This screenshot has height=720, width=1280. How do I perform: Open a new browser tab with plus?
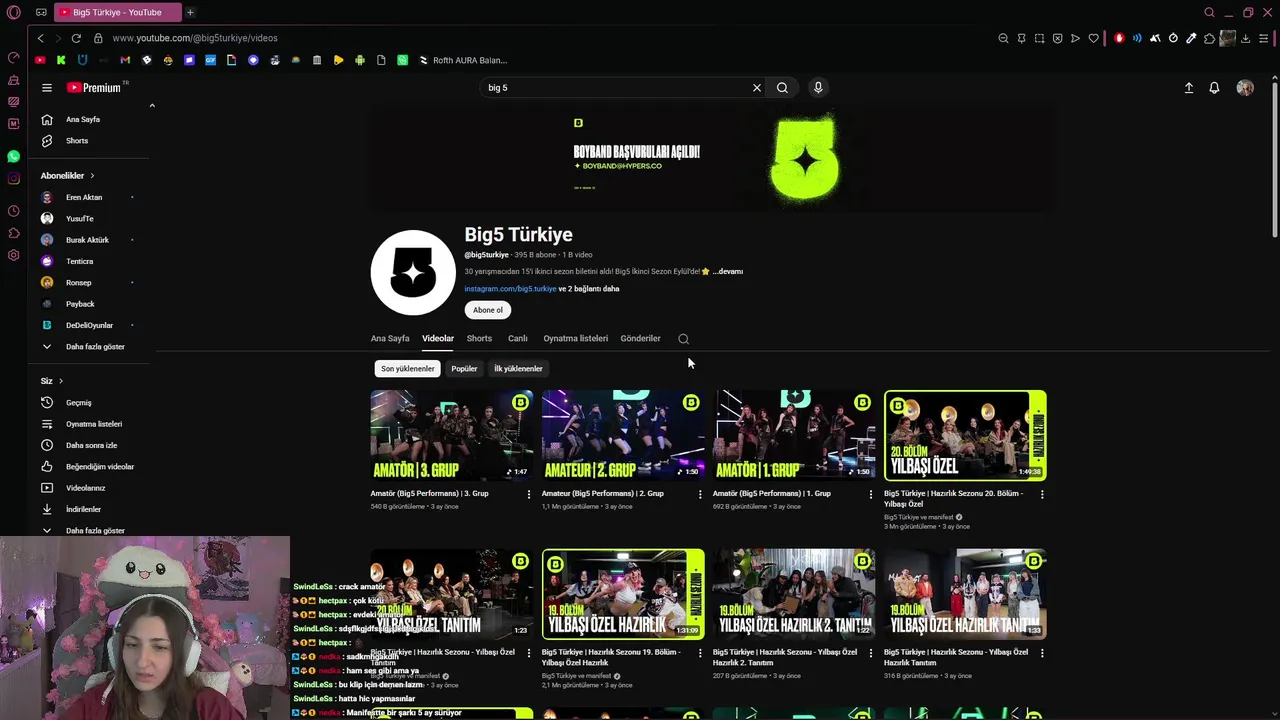[x=190, y=12]
